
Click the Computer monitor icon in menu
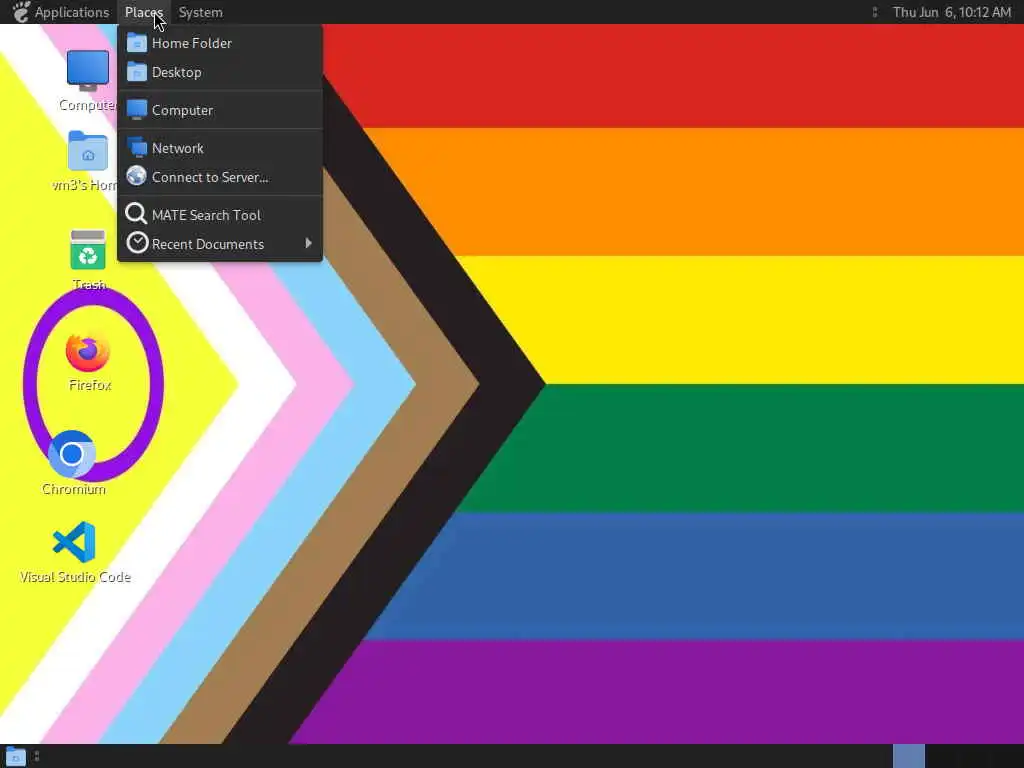pos(136,110)
